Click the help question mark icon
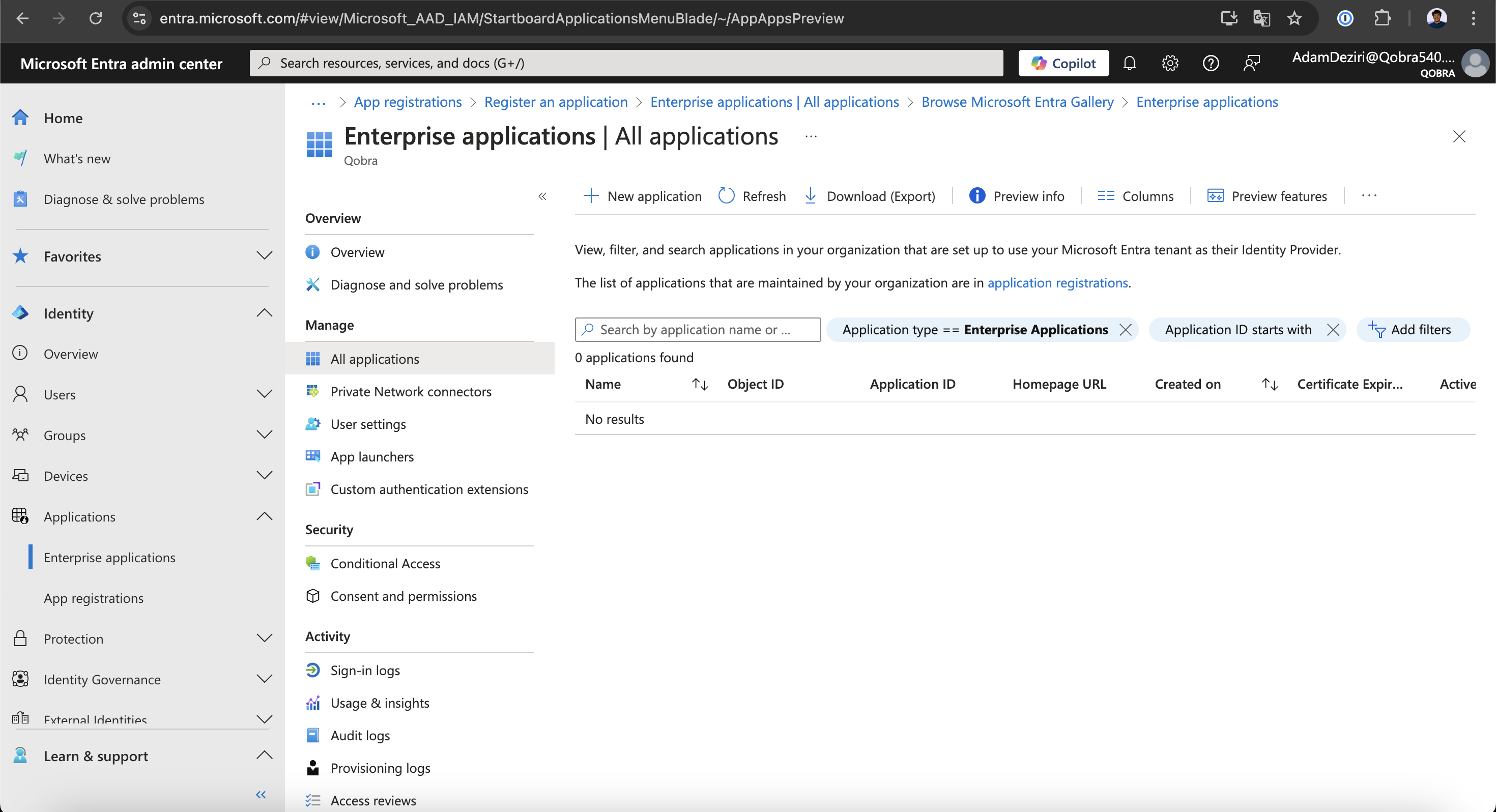Image resolution: width=1496 pixels, height=812 pixels. (x=1210, y=63)
